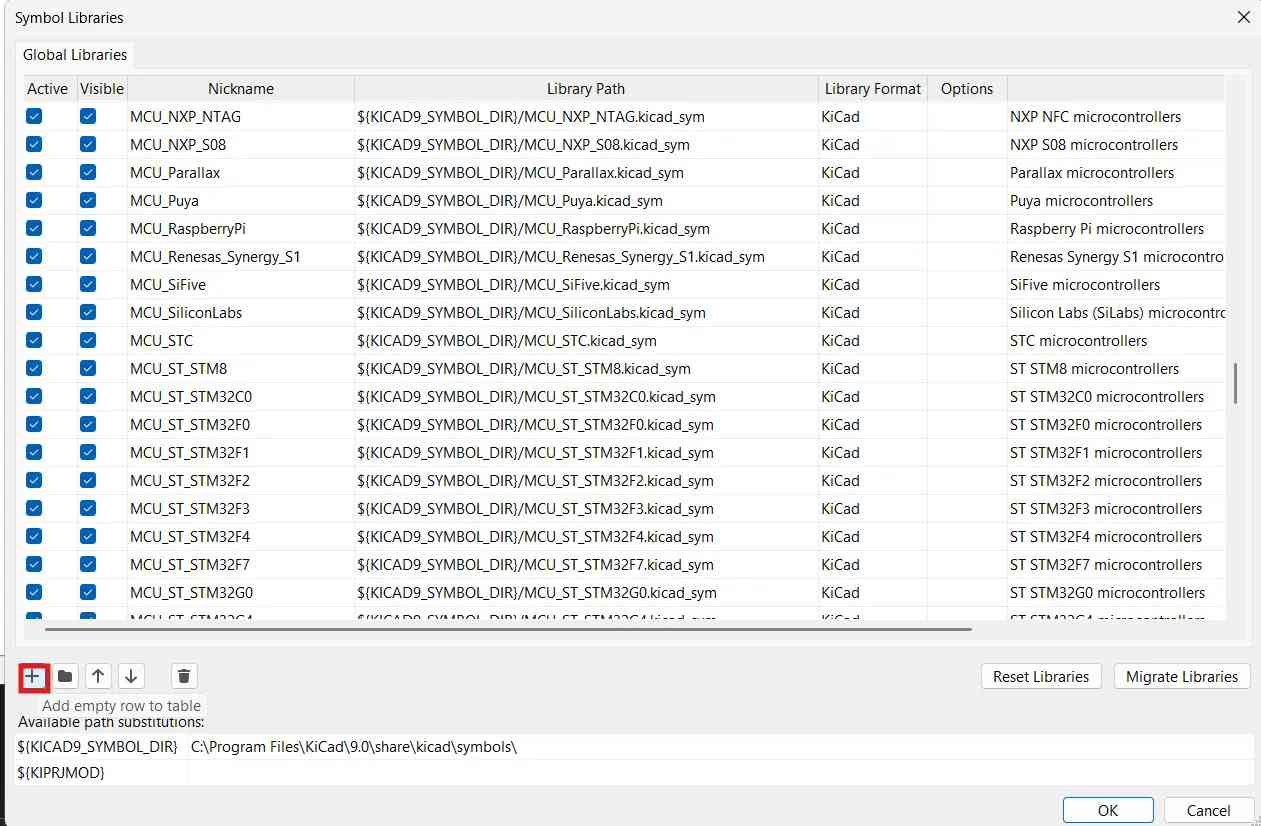Click the Visible column header

(x=101, y=89)
